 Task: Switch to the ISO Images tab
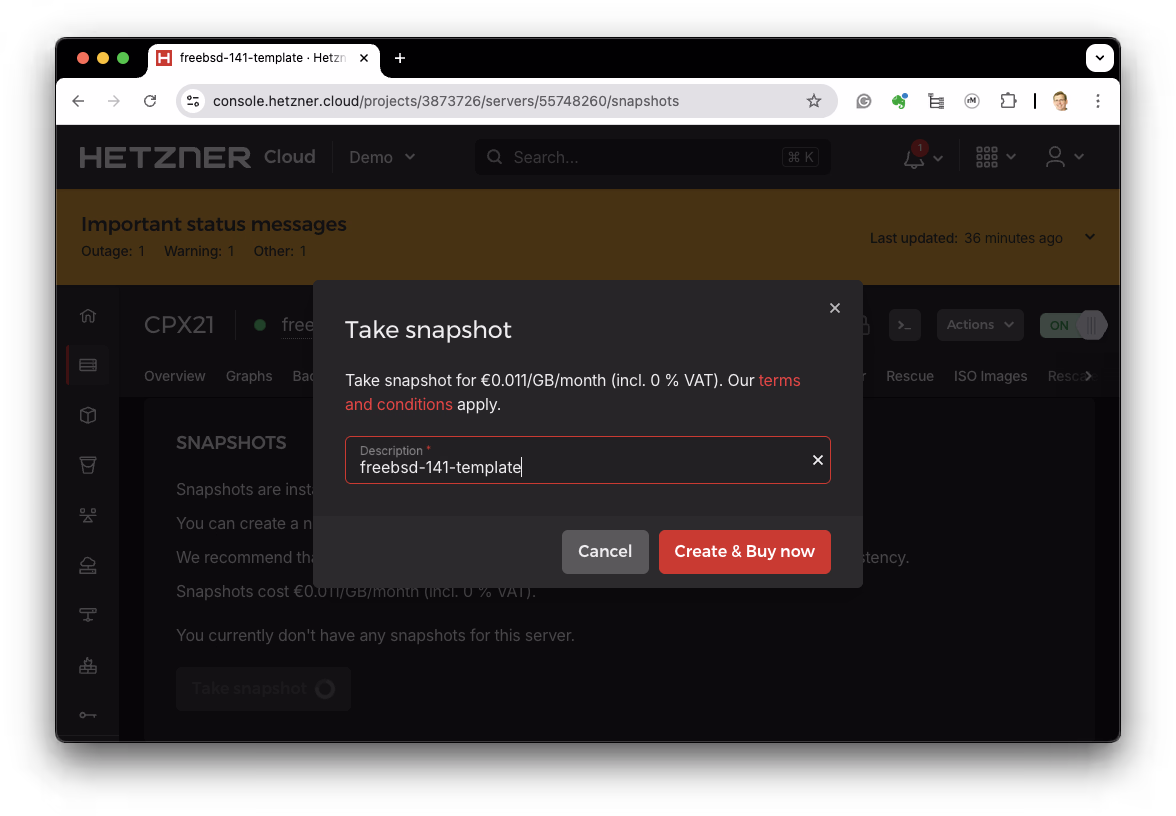(x=990, y=376)
